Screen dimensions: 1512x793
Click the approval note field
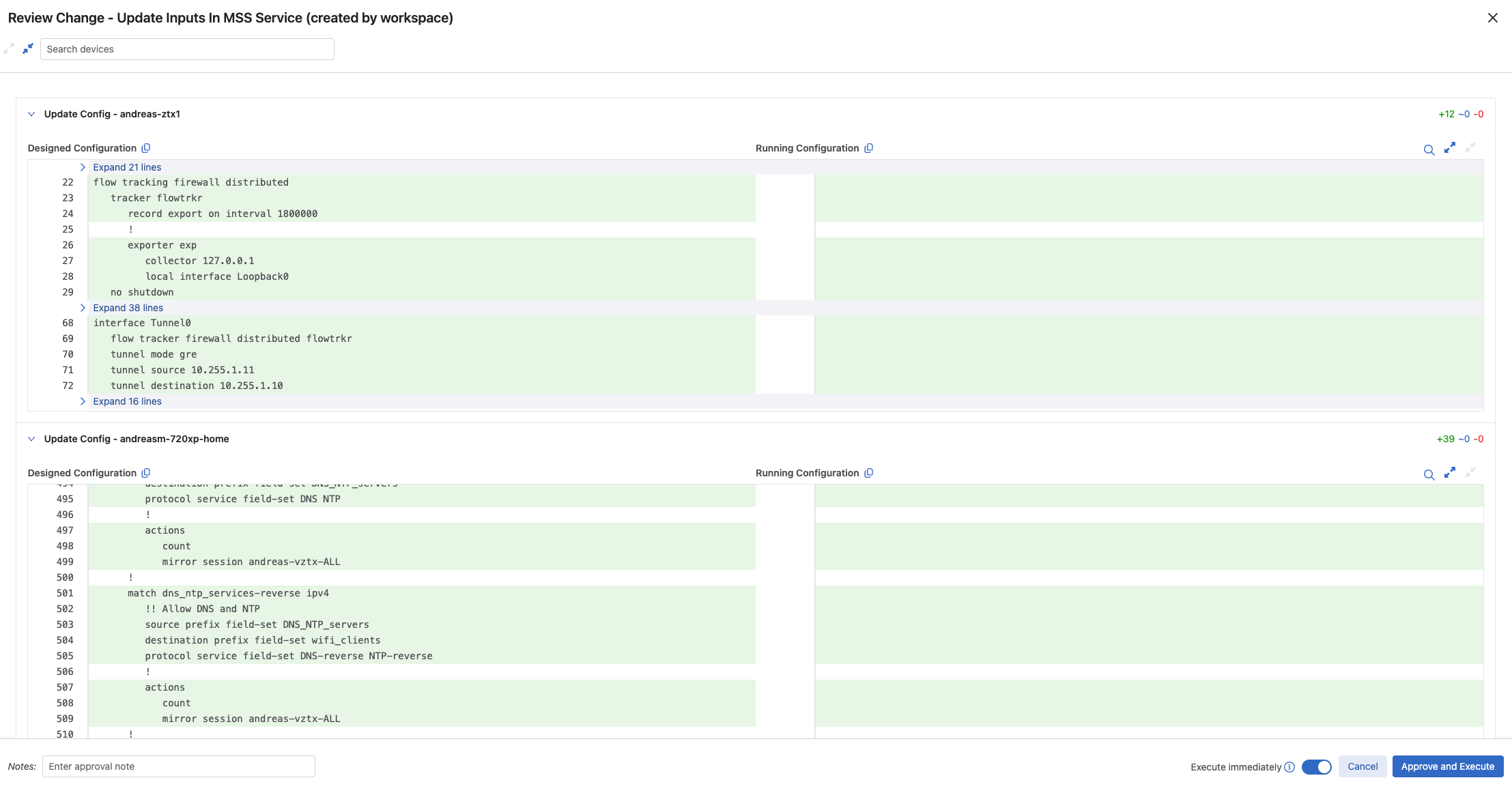179,766
